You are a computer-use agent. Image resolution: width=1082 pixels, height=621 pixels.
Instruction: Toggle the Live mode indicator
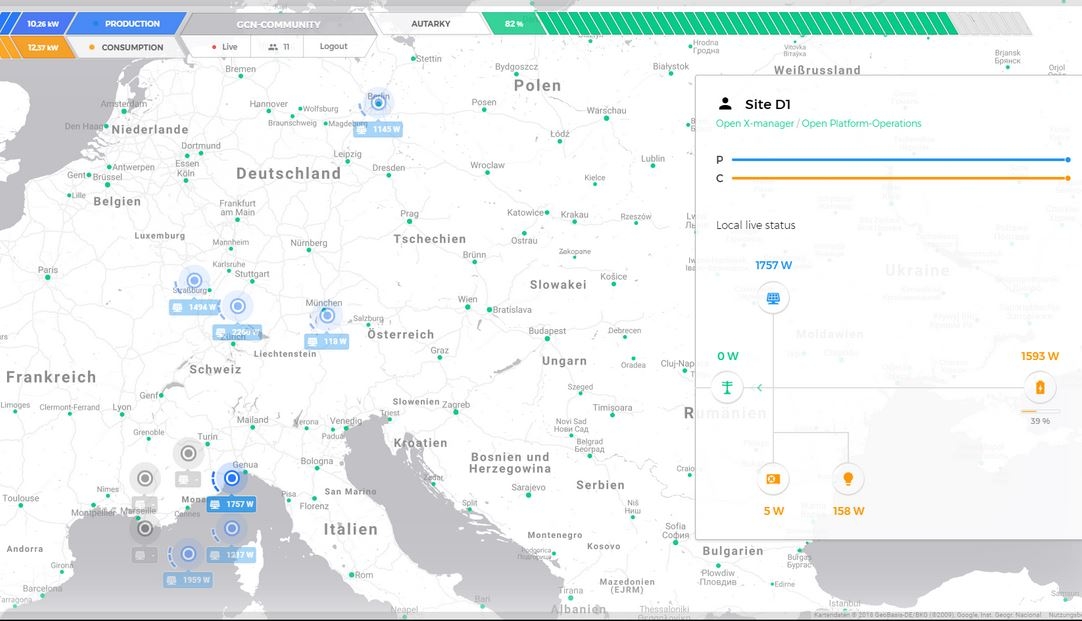pos(225,47)
